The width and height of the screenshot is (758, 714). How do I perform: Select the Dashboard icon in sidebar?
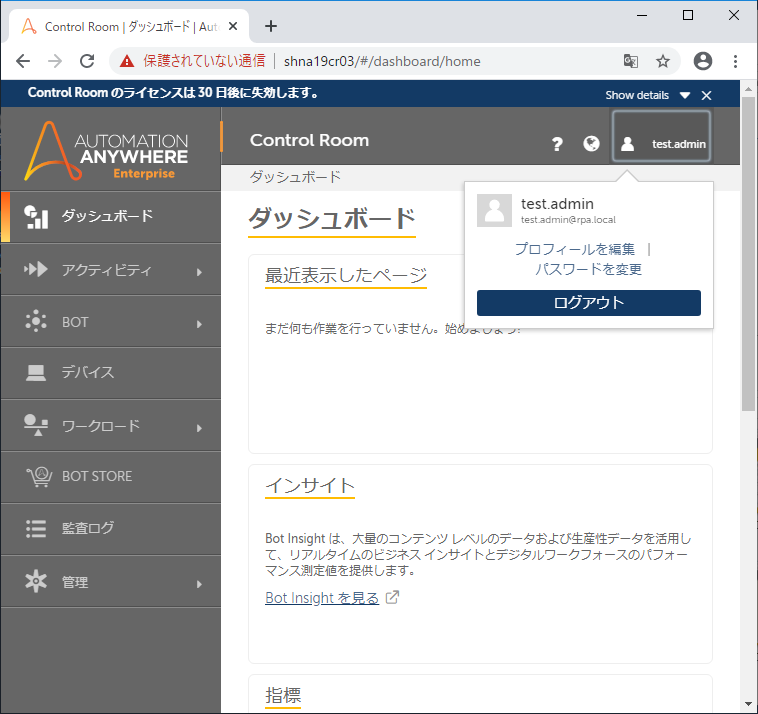[x=36, y=217]
